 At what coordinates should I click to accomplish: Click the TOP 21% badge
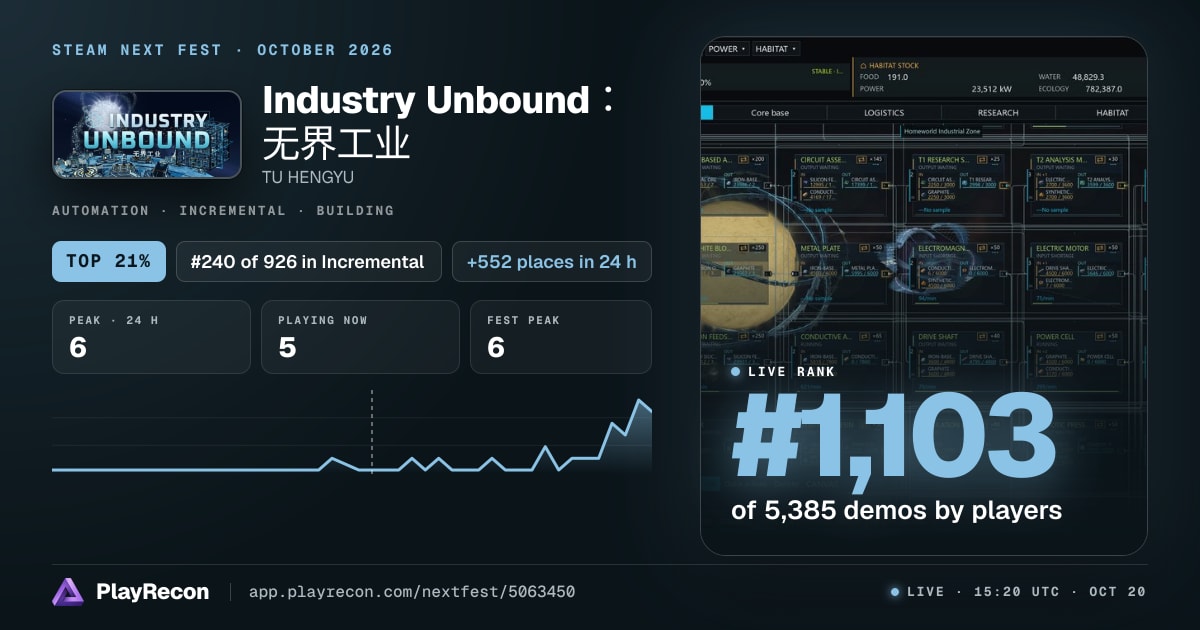pyautogui.click(x=109, y=262)
